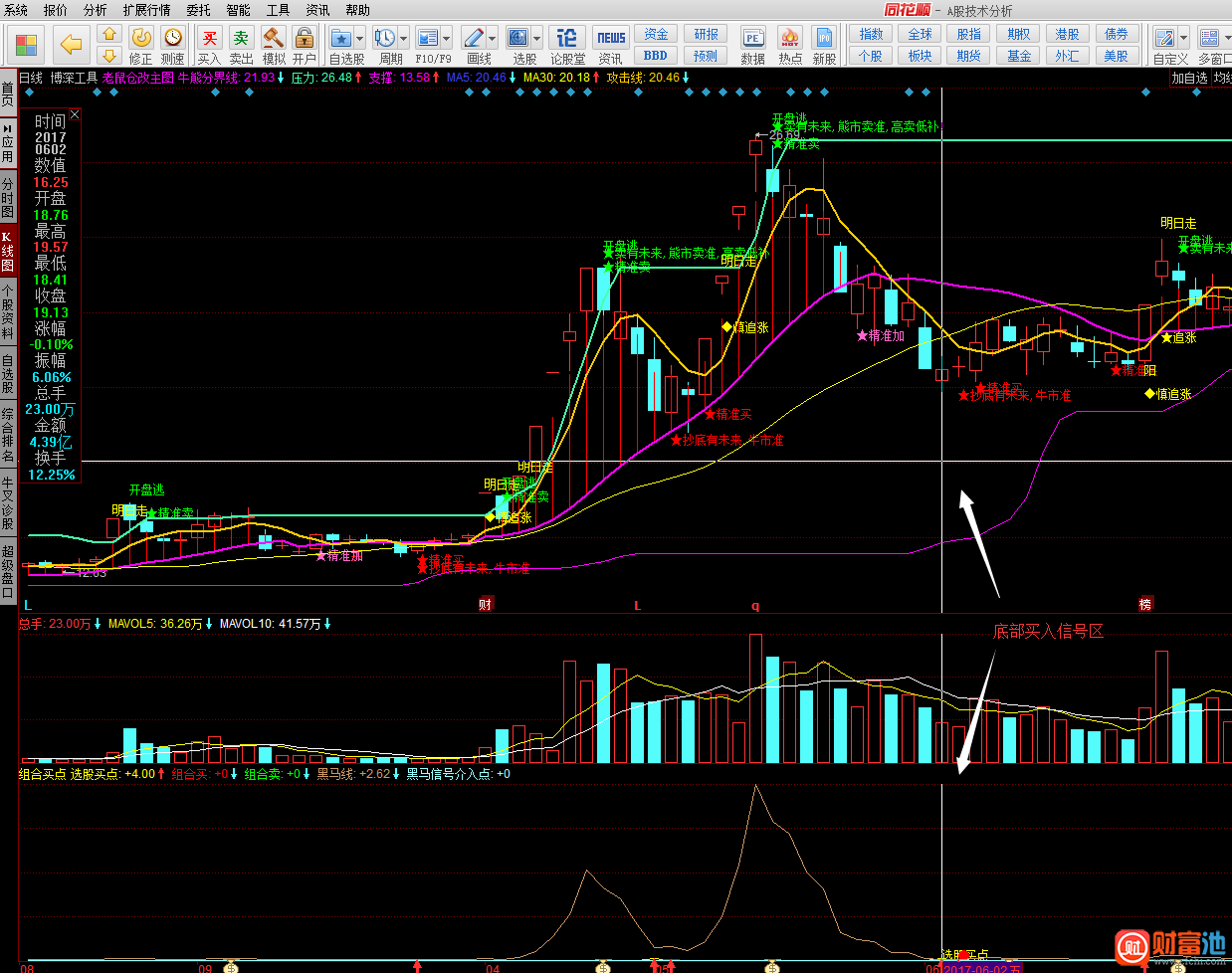This screenshot has width=1232, height=973.
Task: Click the 周期 period icon
Action: pos(384,38)
